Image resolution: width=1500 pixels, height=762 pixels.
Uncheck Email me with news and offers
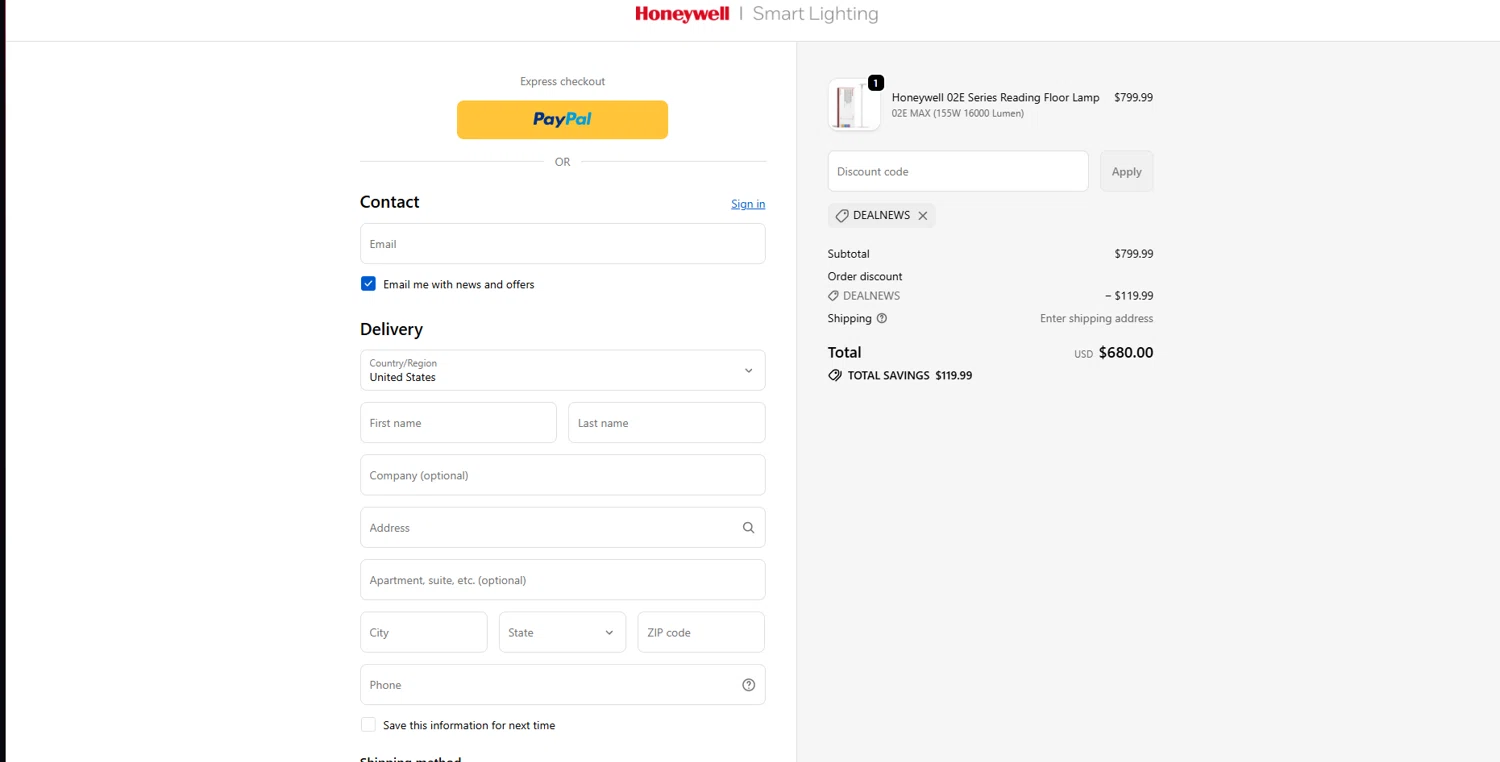pos(368,284)
